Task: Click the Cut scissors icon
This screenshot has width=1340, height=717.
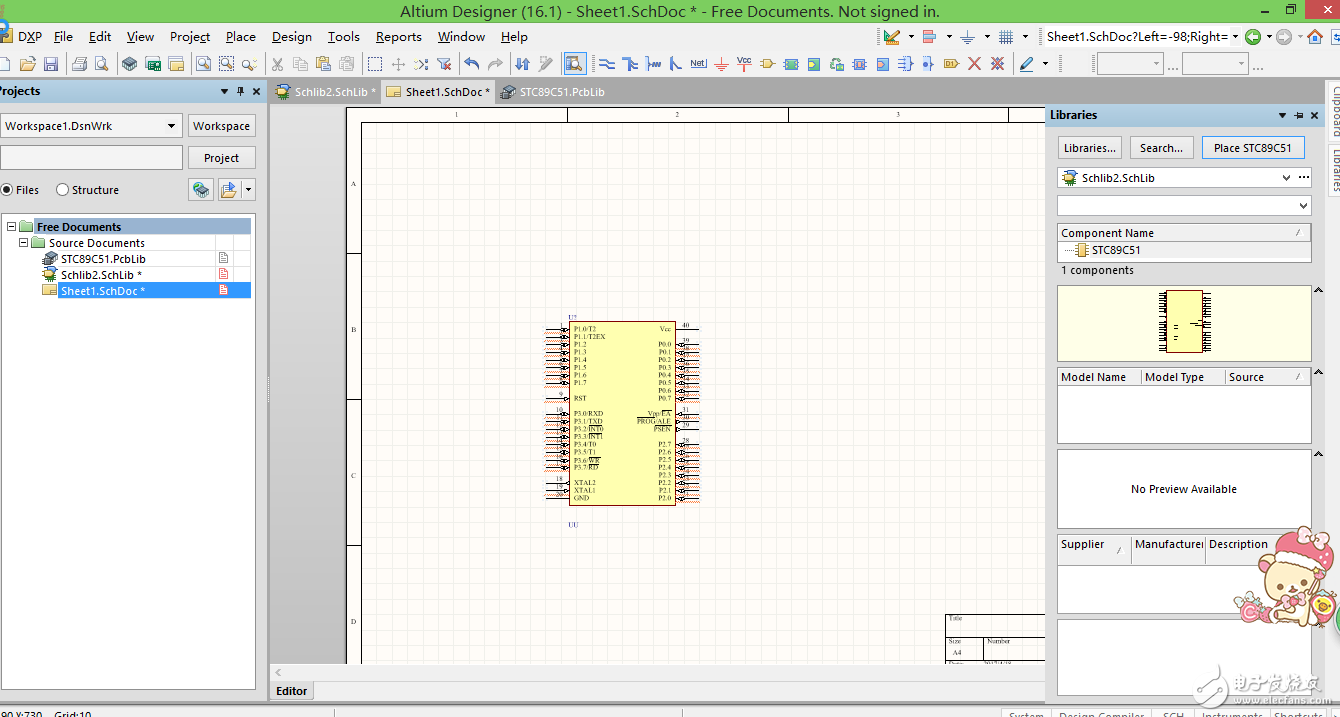Action: [x=278, y=64]
